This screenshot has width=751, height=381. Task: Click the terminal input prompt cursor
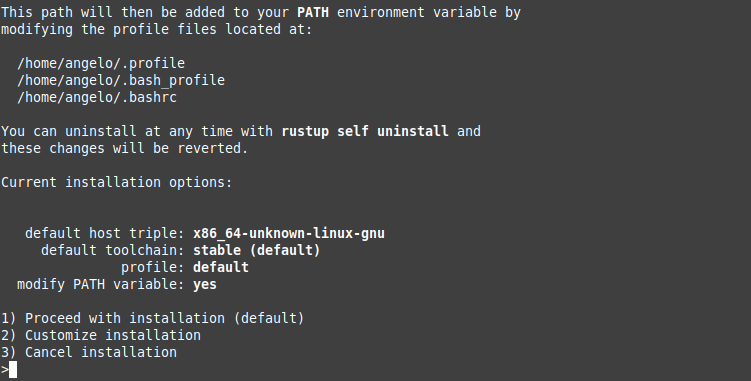[13, 369]
